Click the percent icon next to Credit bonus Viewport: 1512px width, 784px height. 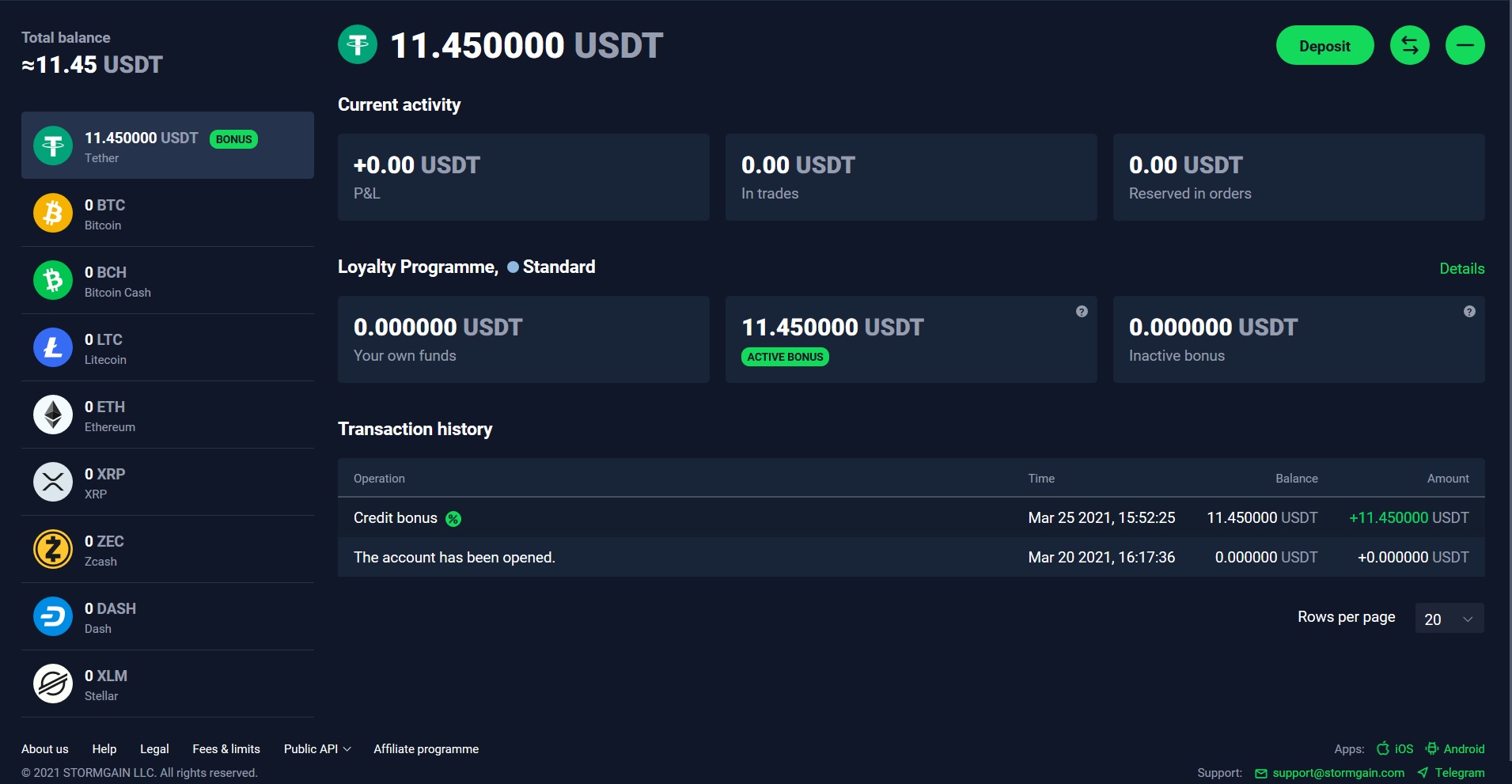click(453, 519)
